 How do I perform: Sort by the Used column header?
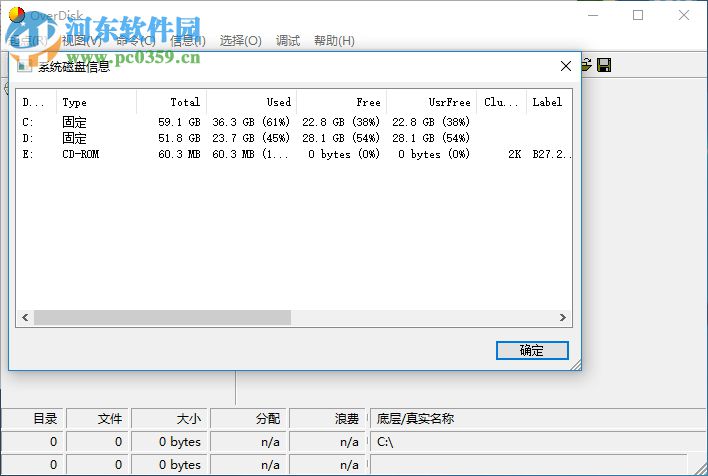point(252,102)
